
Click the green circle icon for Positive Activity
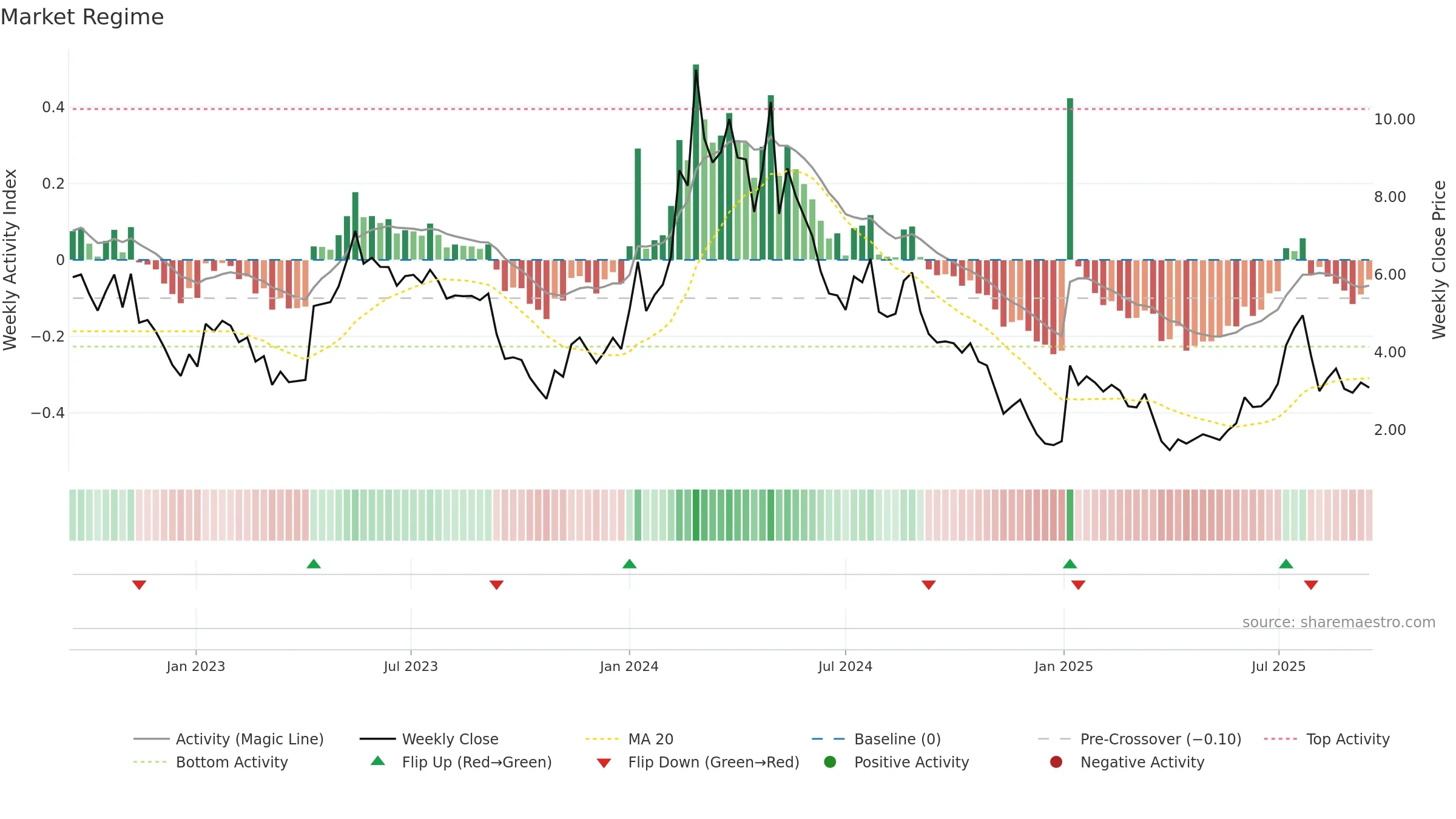click(830, 762)
